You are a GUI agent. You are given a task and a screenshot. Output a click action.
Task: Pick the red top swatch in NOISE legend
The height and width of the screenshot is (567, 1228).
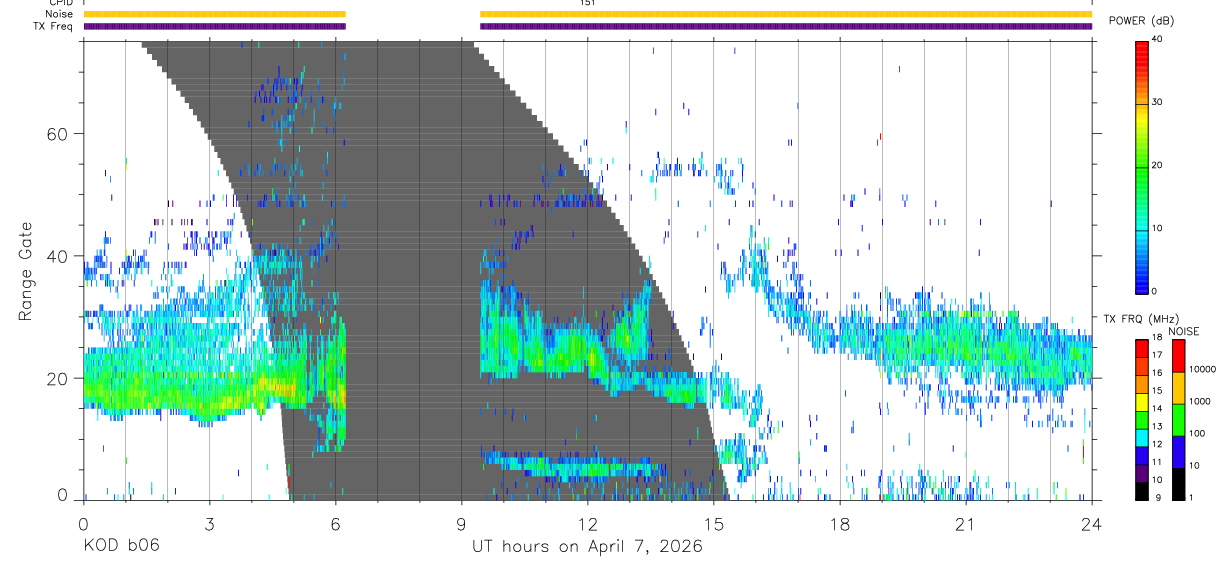[x=1177, y=356]
